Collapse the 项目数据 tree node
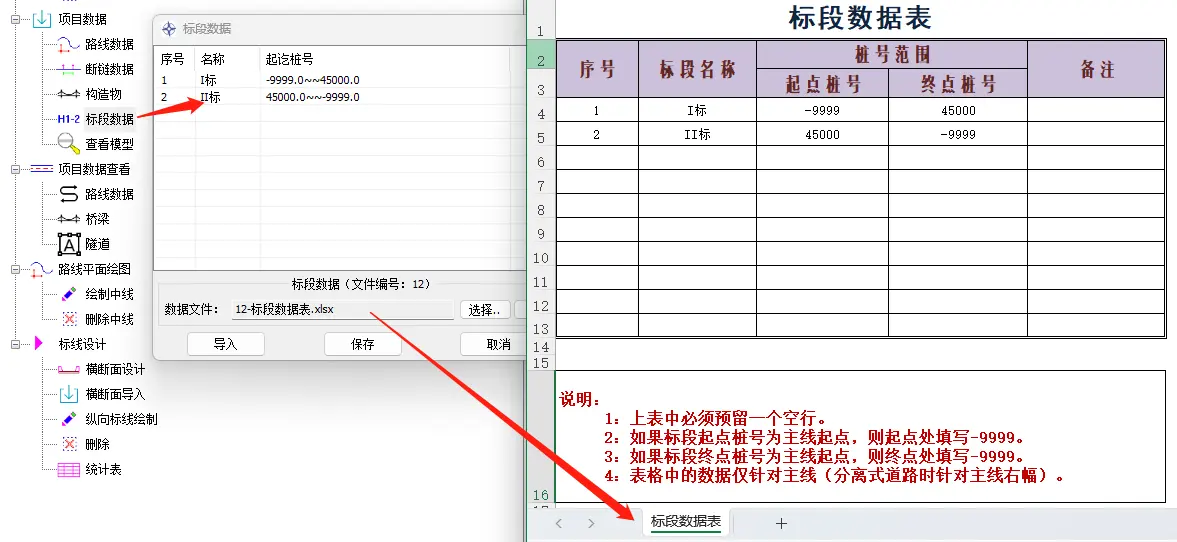The image size is (1177, 542). 17,19
